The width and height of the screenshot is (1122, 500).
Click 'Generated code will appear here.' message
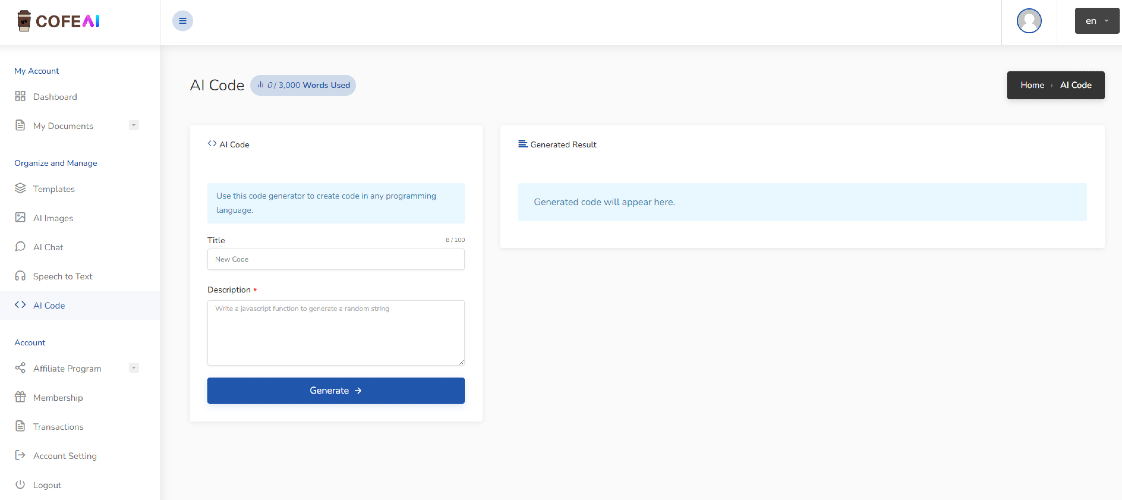(605, 202)
